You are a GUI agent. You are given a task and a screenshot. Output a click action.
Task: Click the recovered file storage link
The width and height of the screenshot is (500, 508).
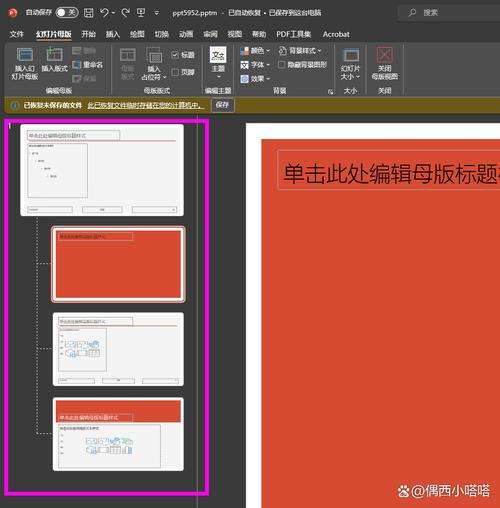coord(146,106)
